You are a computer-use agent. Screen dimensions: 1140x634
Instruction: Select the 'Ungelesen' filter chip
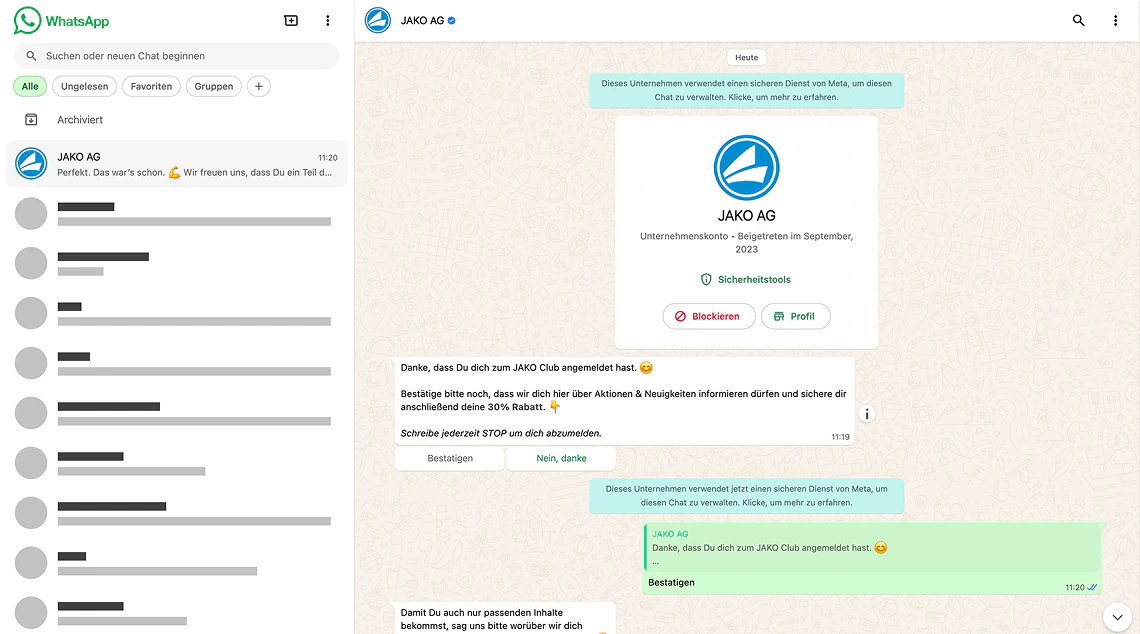tap(84, 87)
